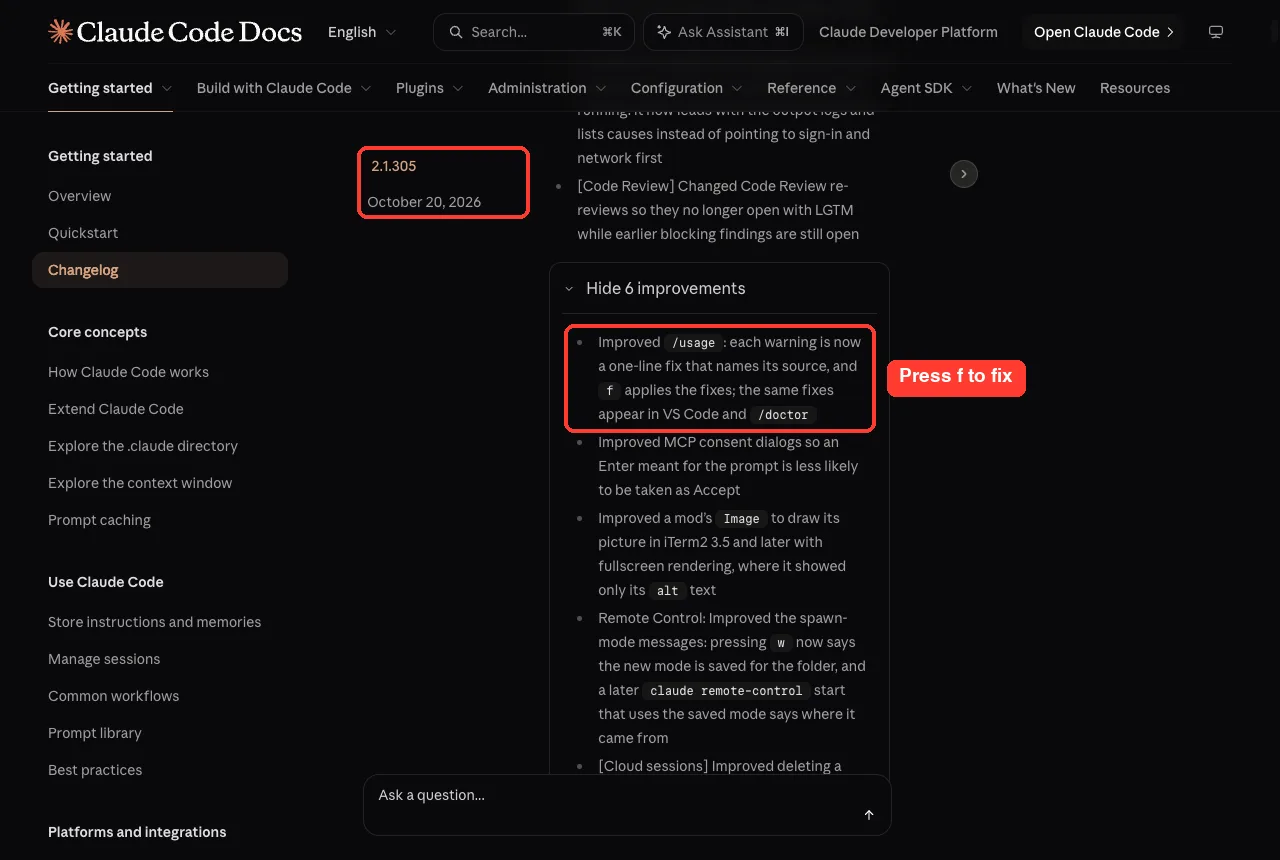Viewport: 1280px width, 860px height.
Task: Open the Common workflows page
Action: click(114, 696)
